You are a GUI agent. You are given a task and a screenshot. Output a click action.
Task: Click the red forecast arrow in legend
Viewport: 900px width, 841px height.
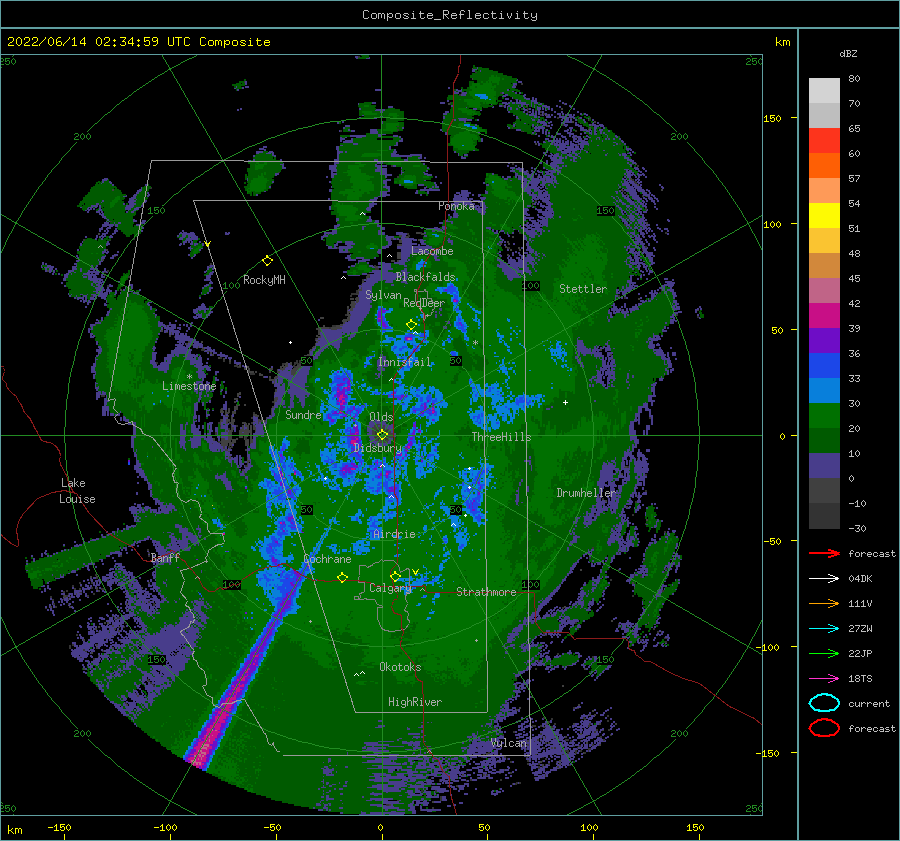[x=824, y=553]
